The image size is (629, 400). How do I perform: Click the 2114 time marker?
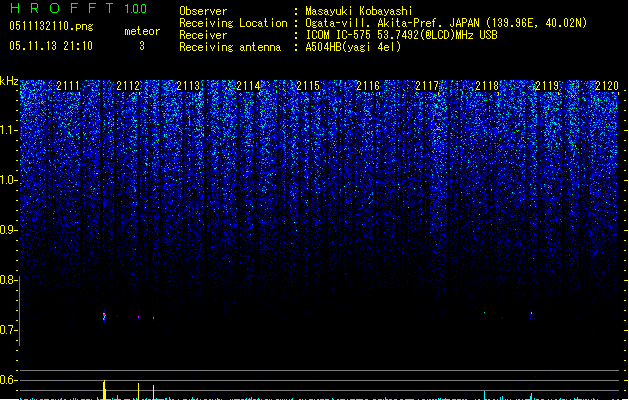pyautogui.click(x=248, y=85)
